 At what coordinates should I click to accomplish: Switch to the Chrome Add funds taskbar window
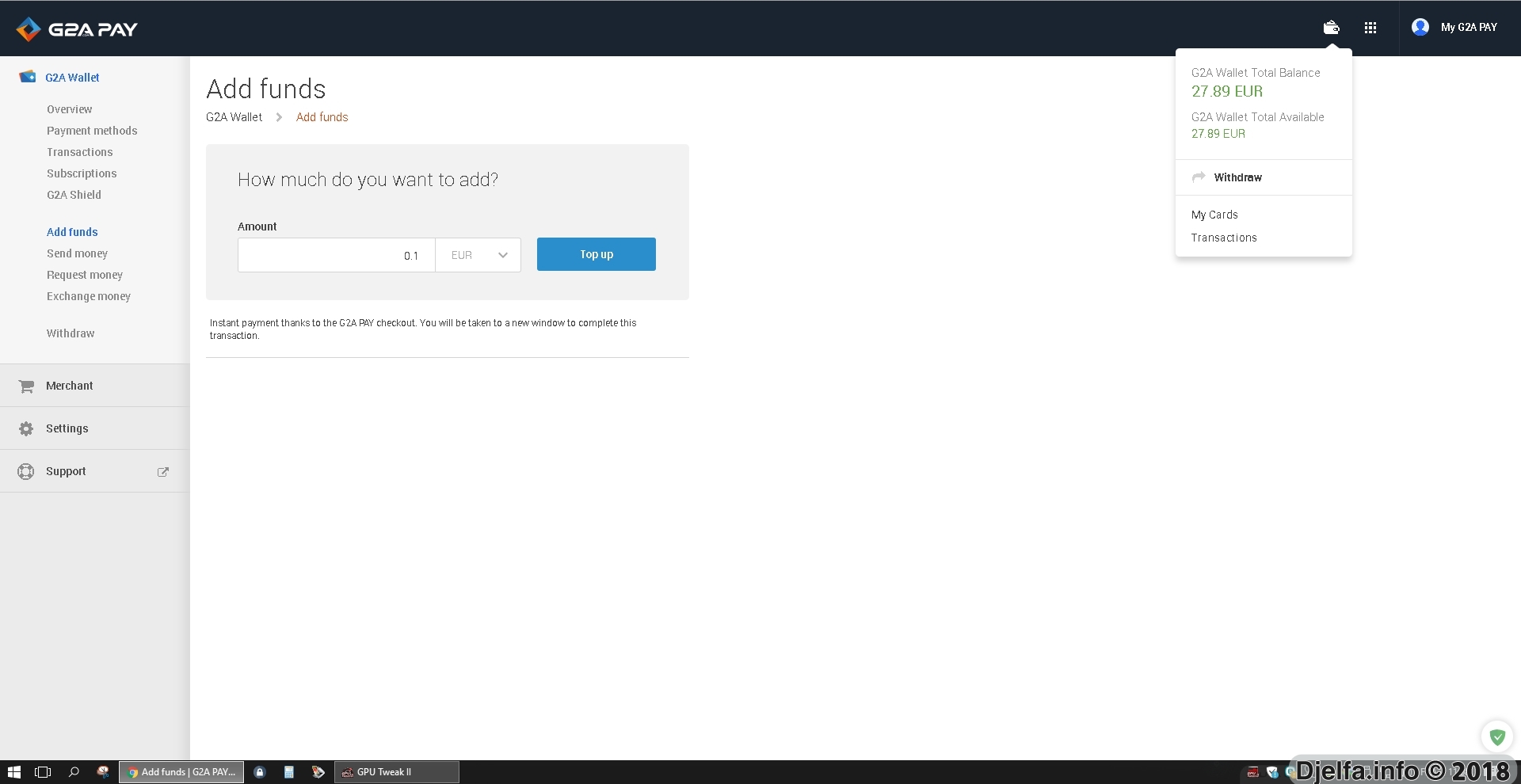point(181,772)
